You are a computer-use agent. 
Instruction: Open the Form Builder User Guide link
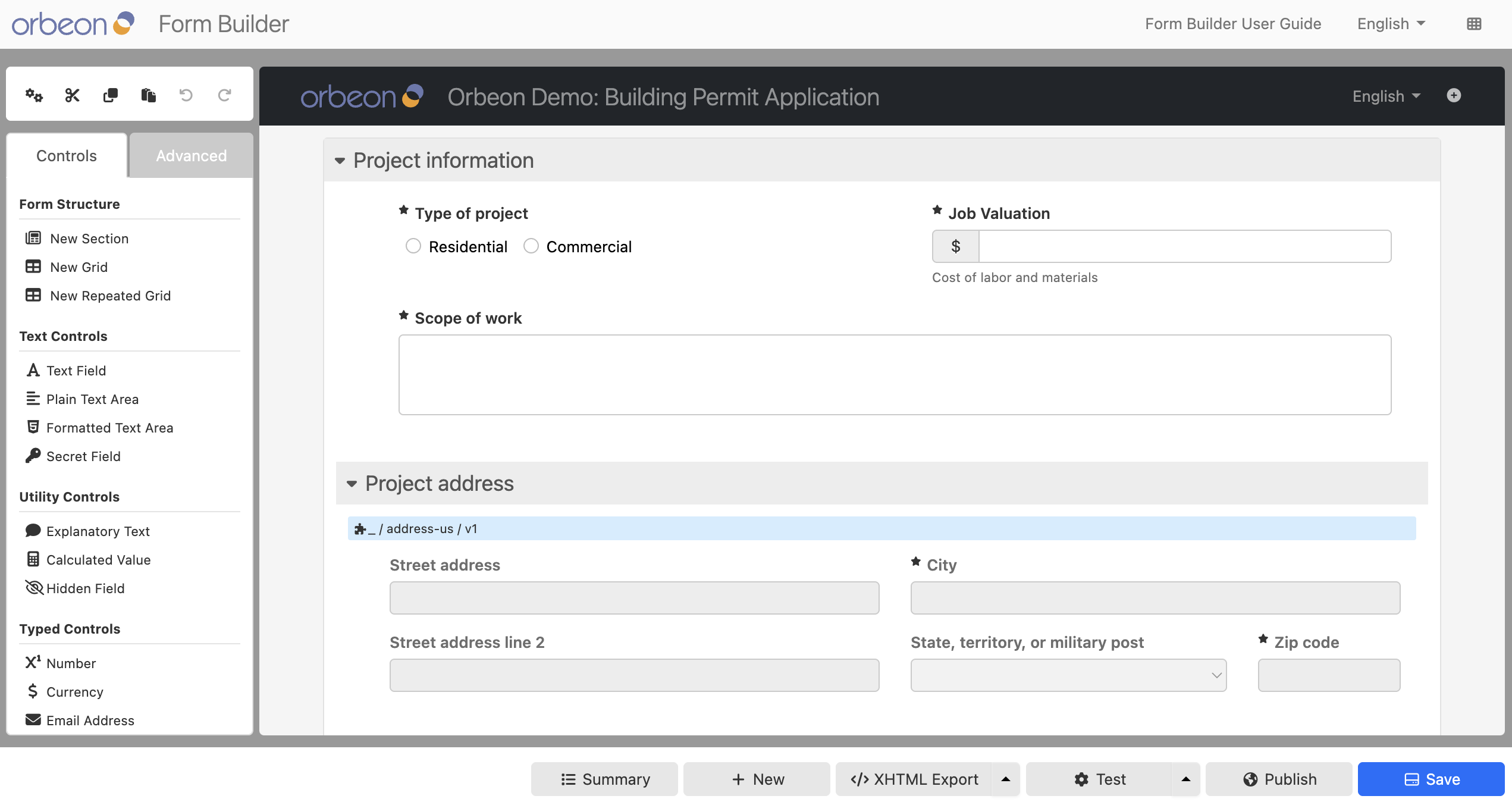[1232, 24]
